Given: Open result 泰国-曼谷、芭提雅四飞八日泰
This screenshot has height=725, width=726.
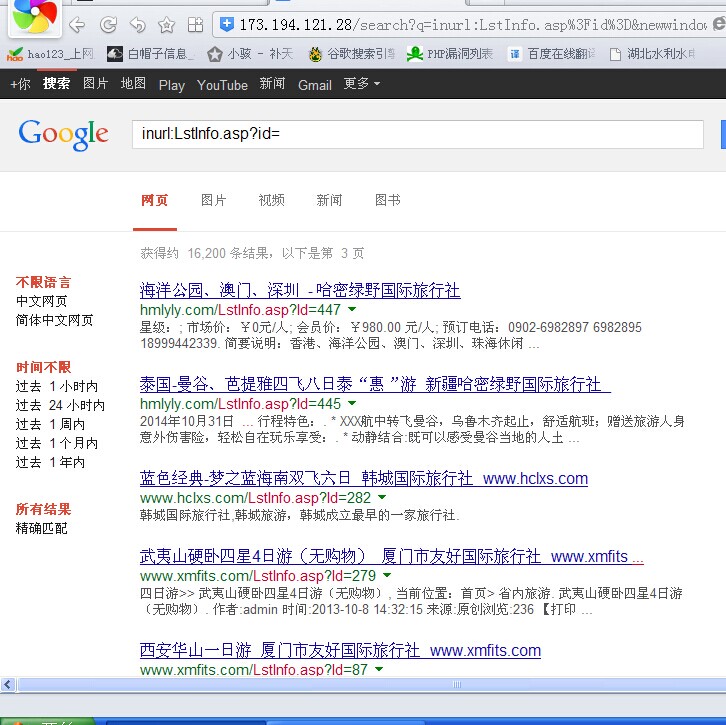Looking at the screenshot, I should 375,385.
